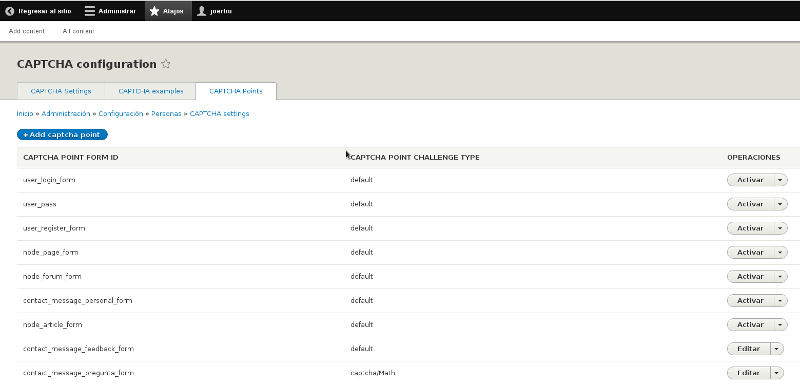Image resolution: width=800 pixels, height=385 pixels.
Task: Select the node_page_form row text
Action: tap(51, 252)
